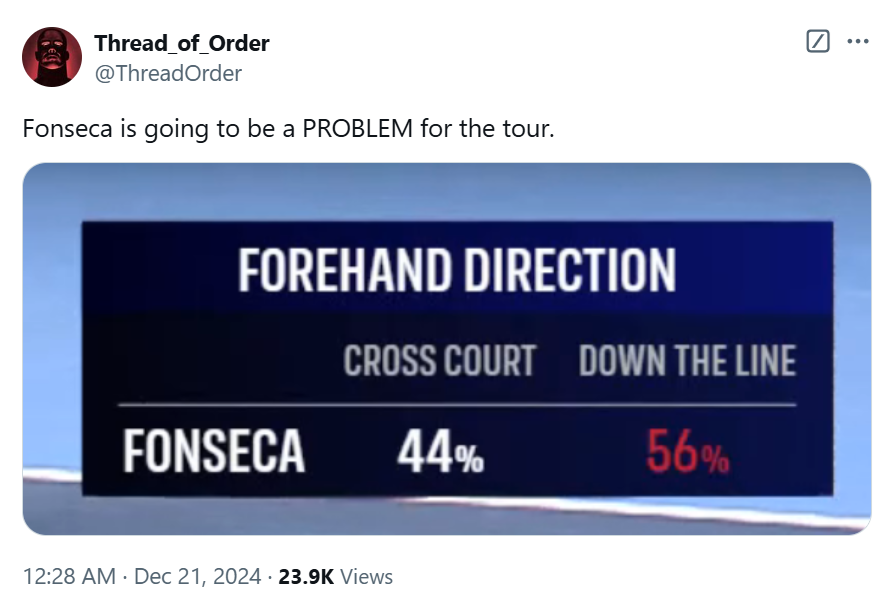Click the FOREHAND DIRECTION heading in image
The image size is (894, 610).
coord(456,270)
